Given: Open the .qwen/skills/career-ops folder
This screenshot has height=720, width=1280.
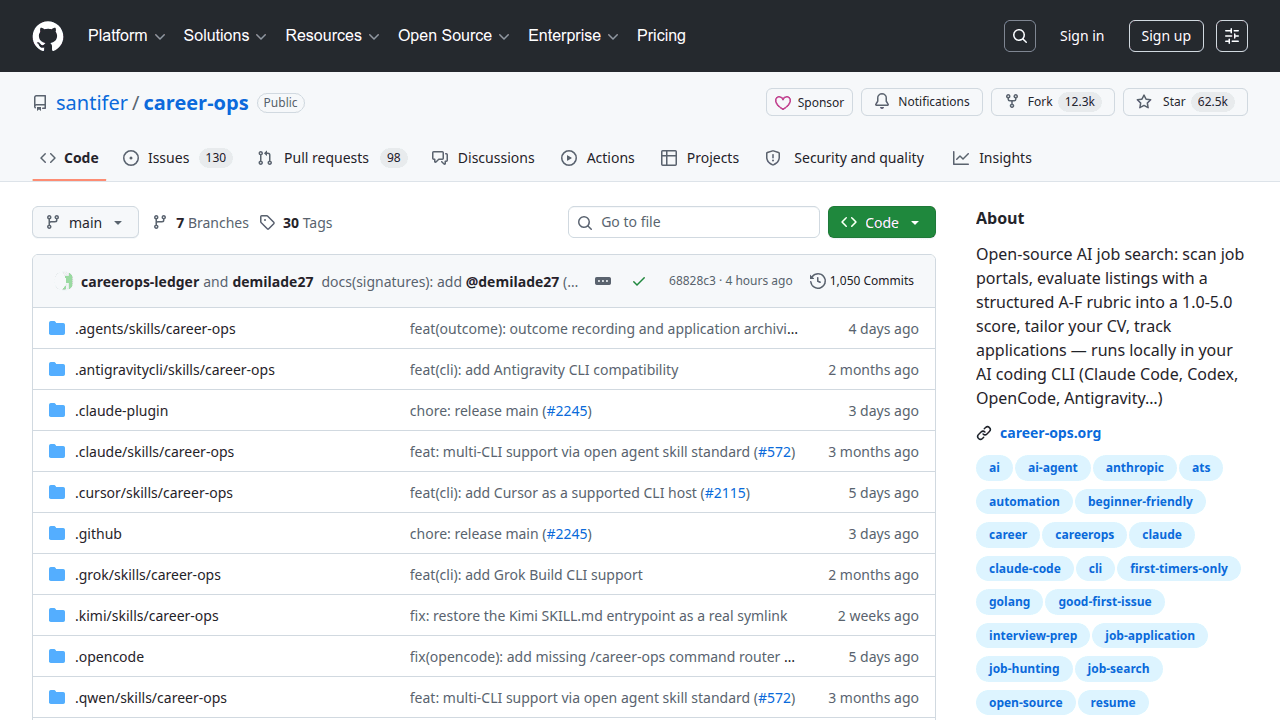Looking at the screenshot, I should pyautogui.click(x=151, y=698).
